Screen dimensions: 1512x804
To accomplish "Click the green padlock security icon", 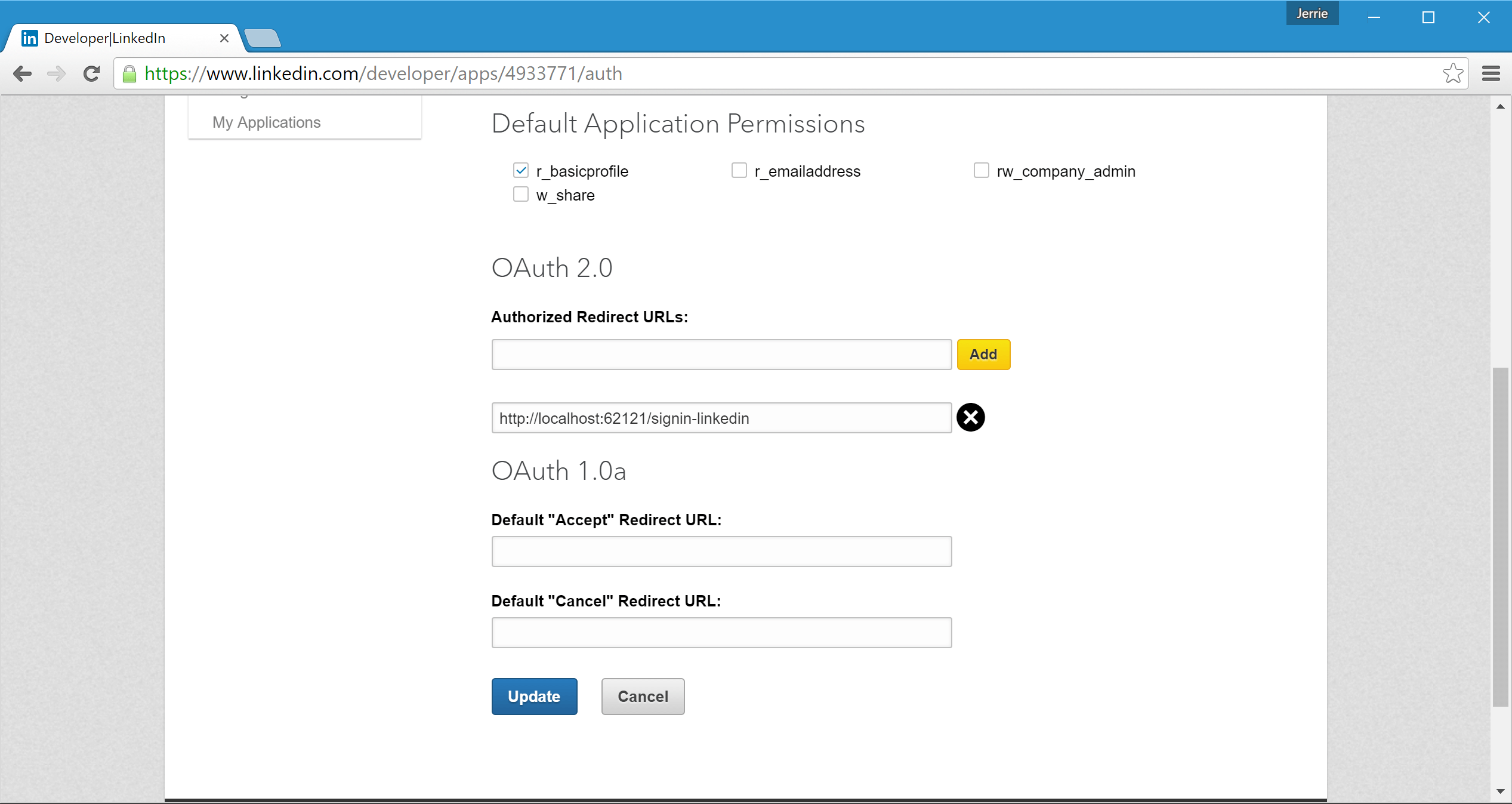I will (x=129, y=73).
